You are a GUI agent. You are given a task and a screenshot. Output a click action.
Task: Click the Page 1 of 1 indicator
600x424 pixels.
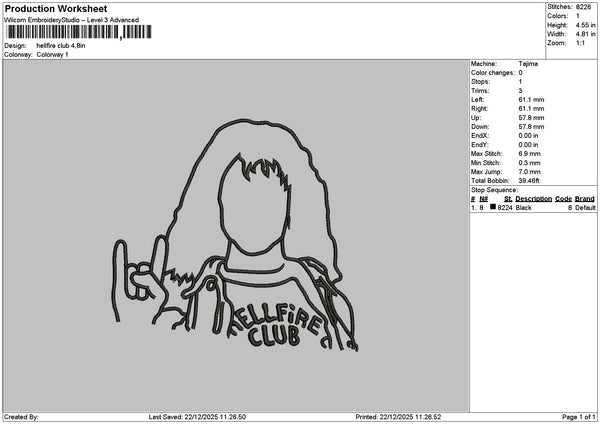point(579,417)
